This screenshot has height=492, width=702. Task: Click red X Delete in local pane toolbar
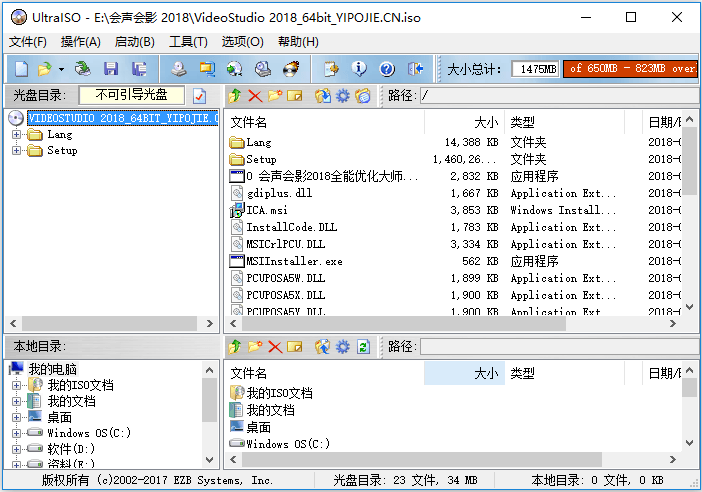click(x=275, y=347)
